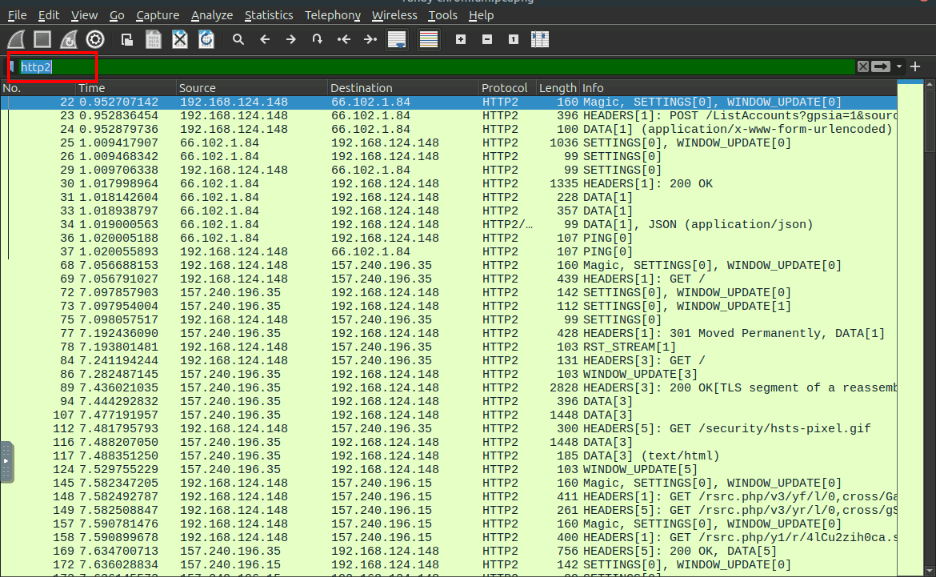The width and height of the screenshot is (936, 577).
Task: Add a new filter button with plus
Action: (x=915, y=66)
